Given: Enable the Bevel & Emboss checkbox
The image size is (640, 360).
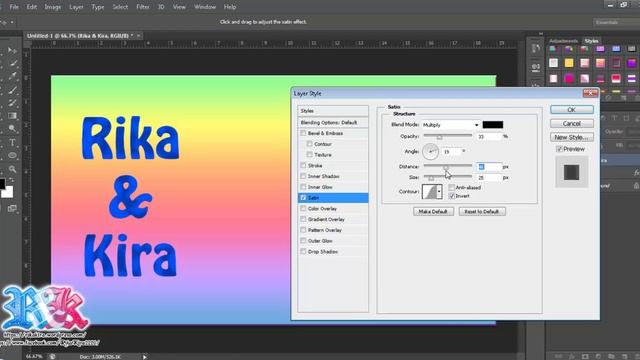Looking at the screenshot, I should 303,133.
